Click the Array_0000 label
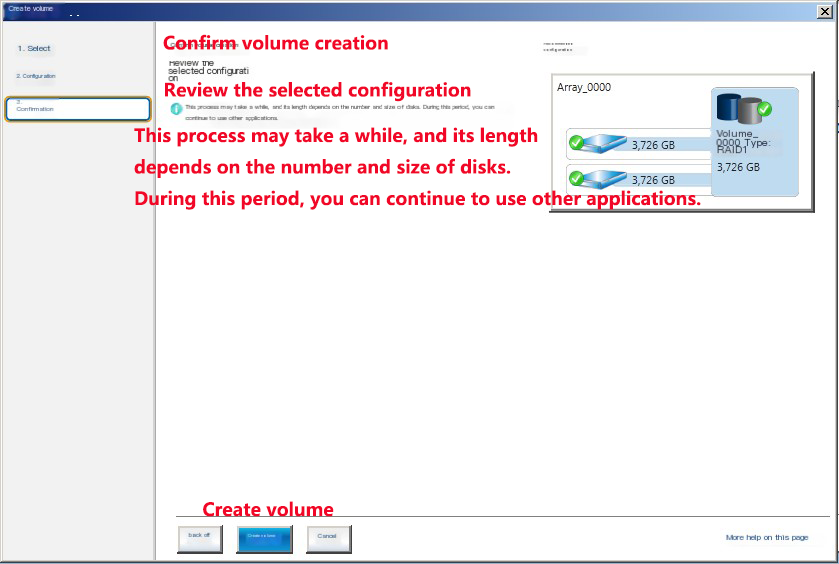Viewport: 839px width, 564px height. 584,87
